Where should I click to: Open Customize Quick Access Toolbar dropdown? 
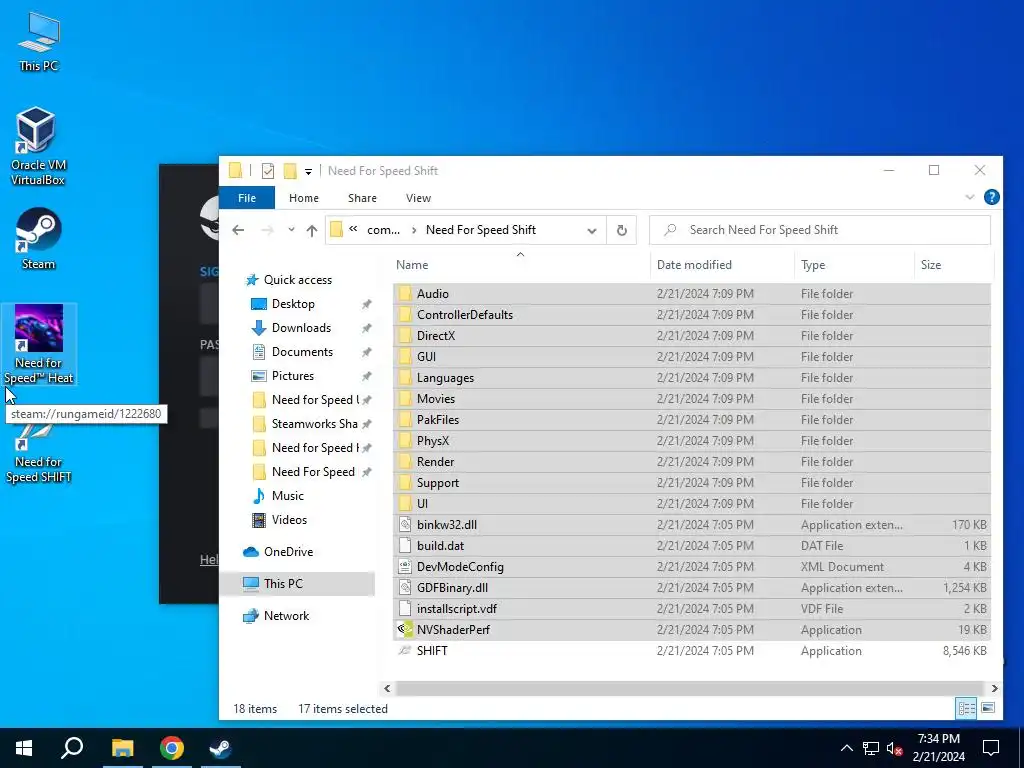(308, 172)
